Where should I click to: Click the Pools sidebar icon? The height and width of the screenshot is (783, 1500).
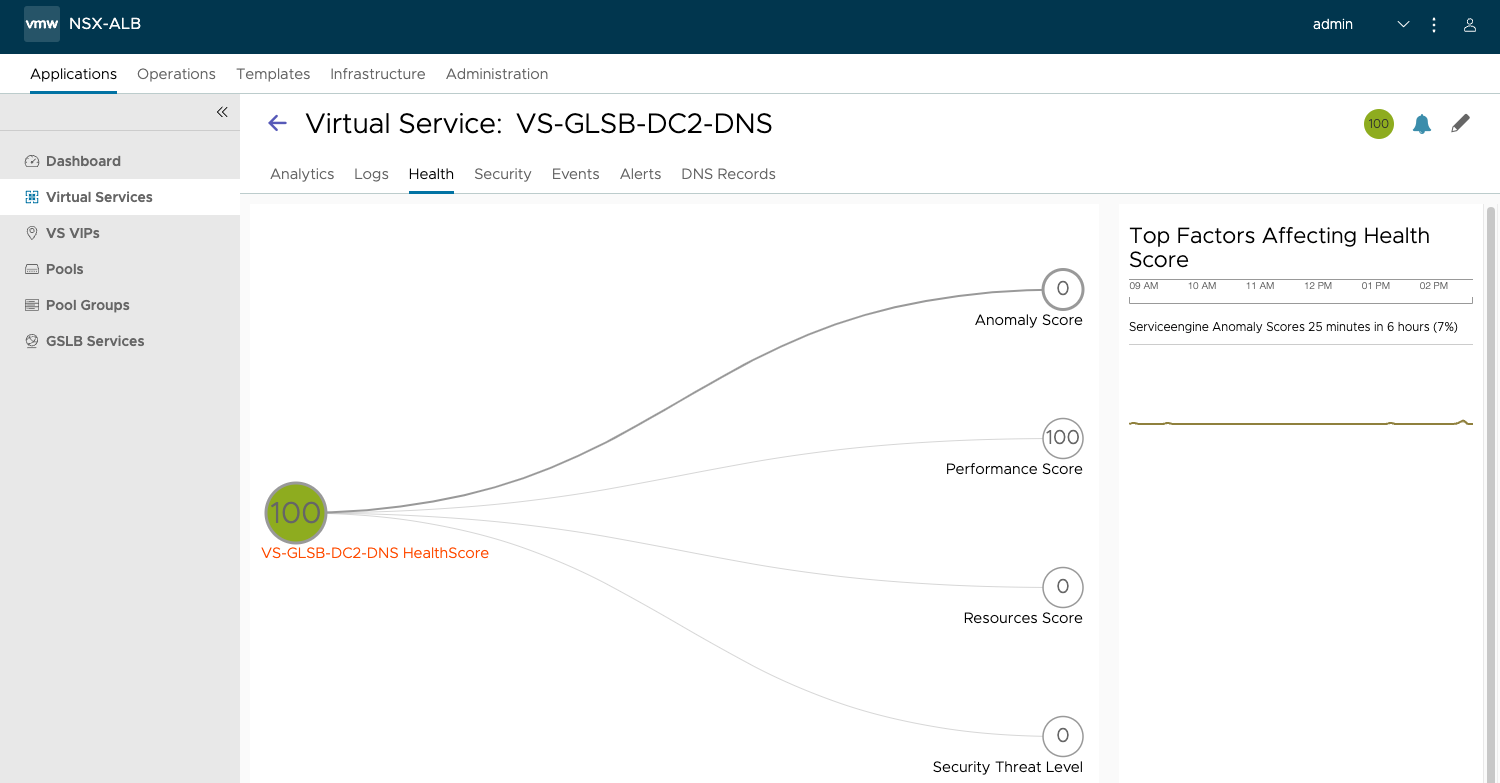[31, 269]
